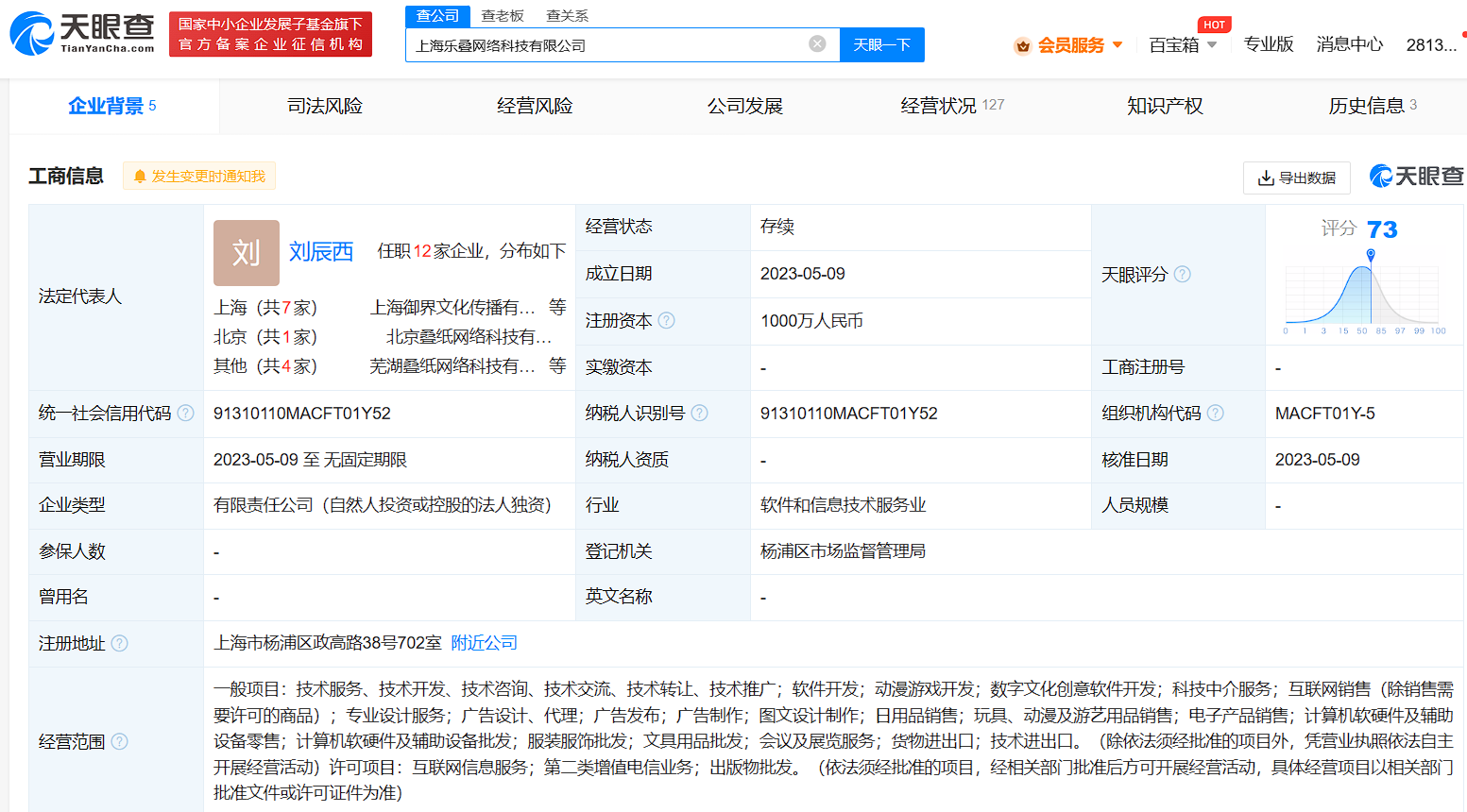Expand the 百宝箱 dropdown arrow
This screenshot has height=812, width=1467.
pos(1212,45)
